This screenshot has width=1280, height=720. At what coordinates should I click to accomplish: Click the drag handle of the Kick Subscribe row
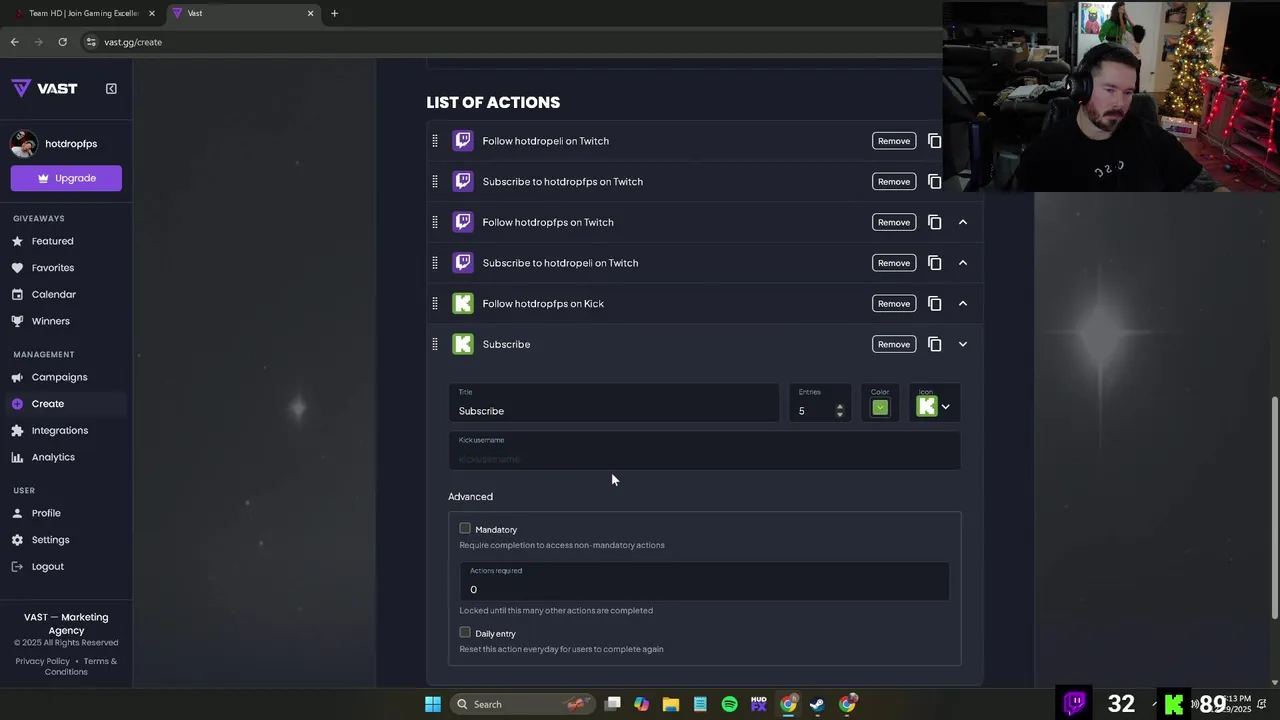[x=435, y=344]
